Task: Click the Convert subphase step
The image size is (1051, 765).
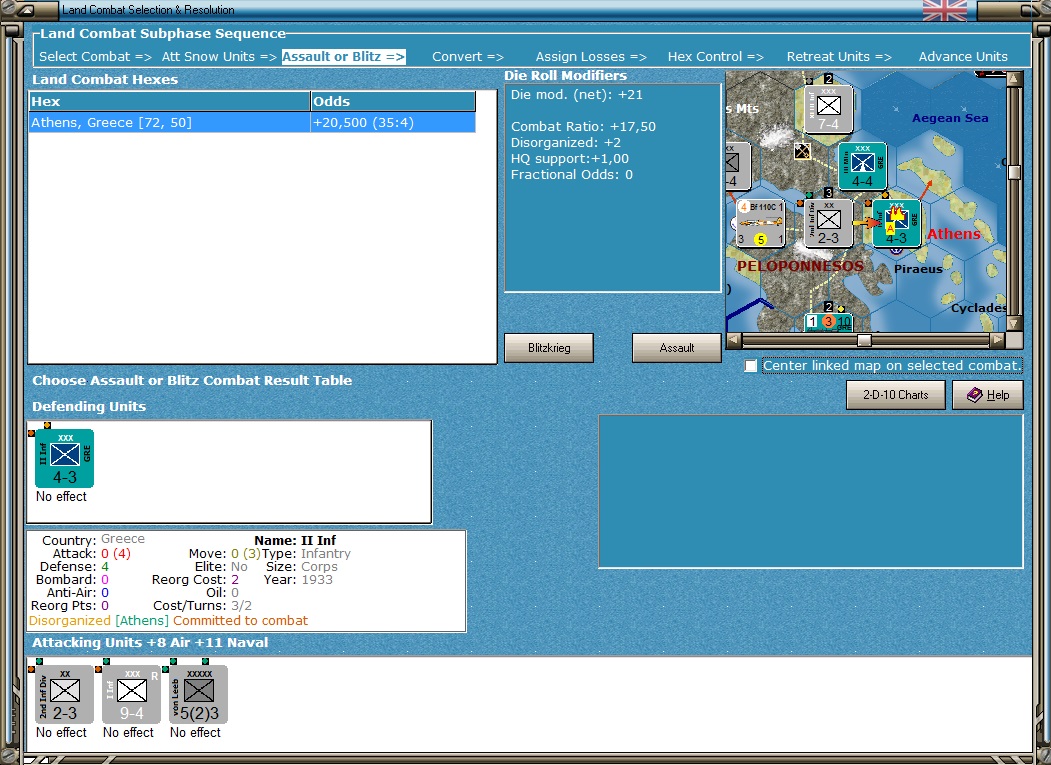Action: click(x=468, y=57)
